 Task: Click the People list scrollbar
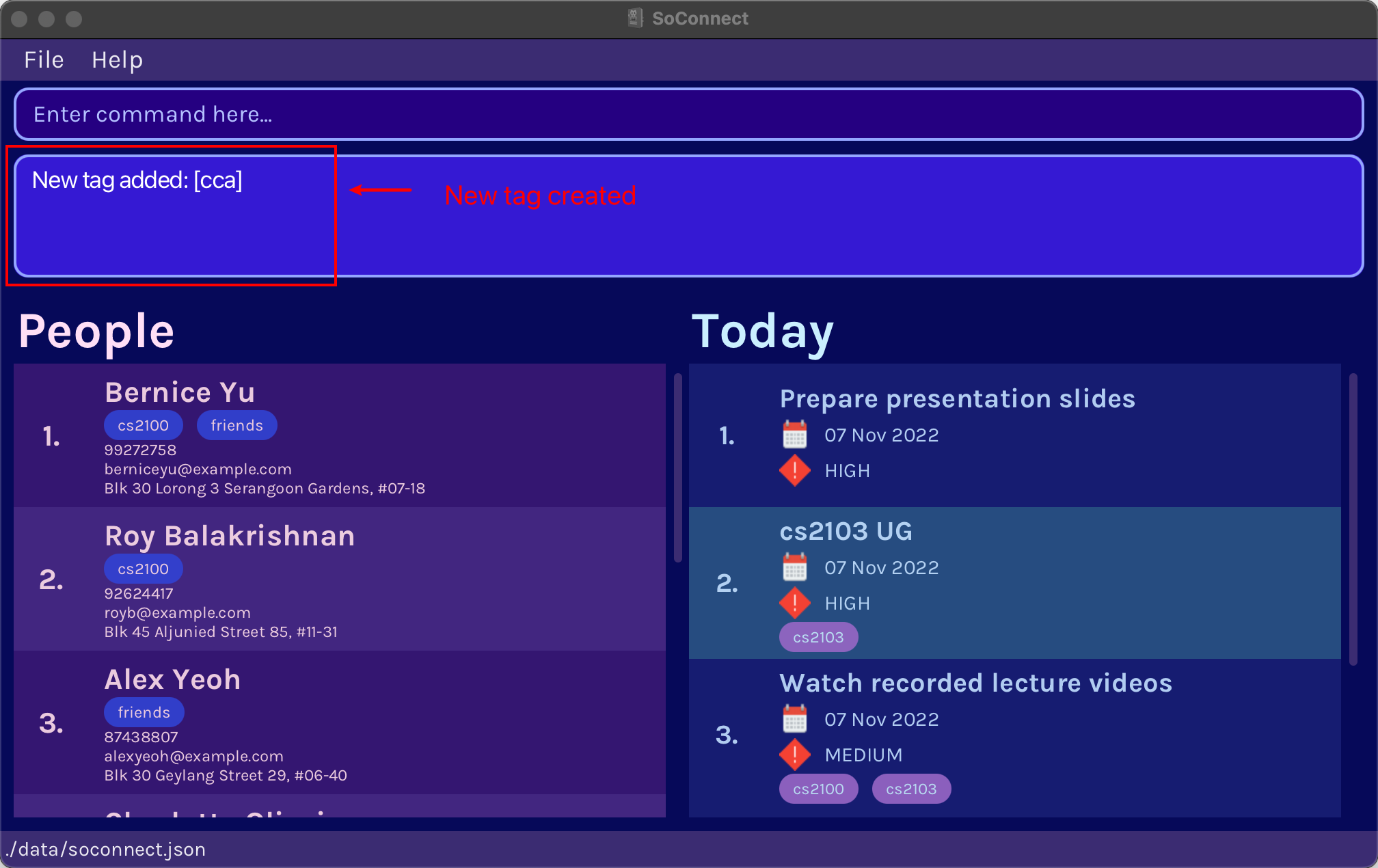coord(678,467)
